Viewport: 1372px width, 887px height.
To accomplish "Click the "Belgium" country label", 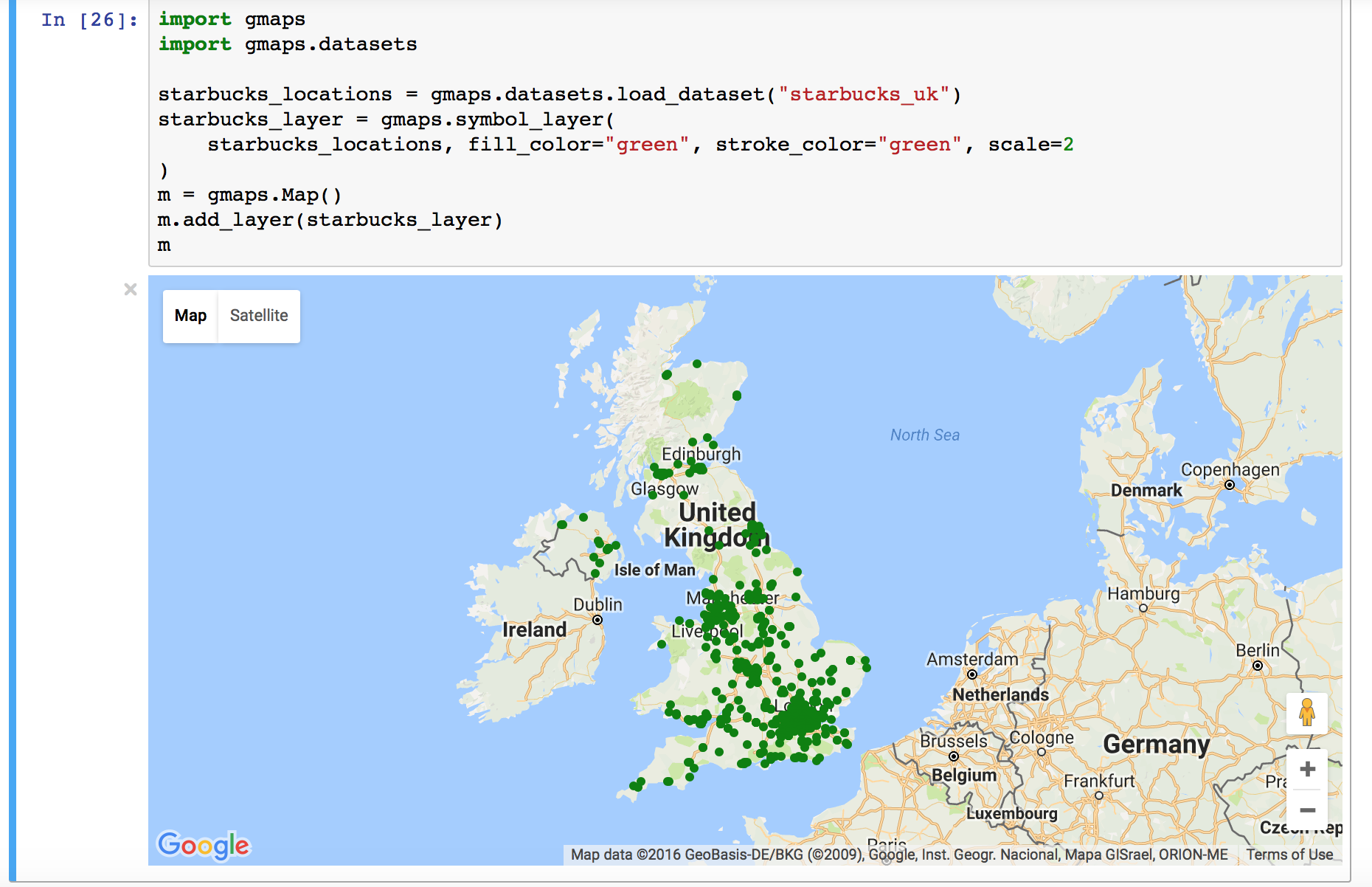I will click(x=964, y=775).
